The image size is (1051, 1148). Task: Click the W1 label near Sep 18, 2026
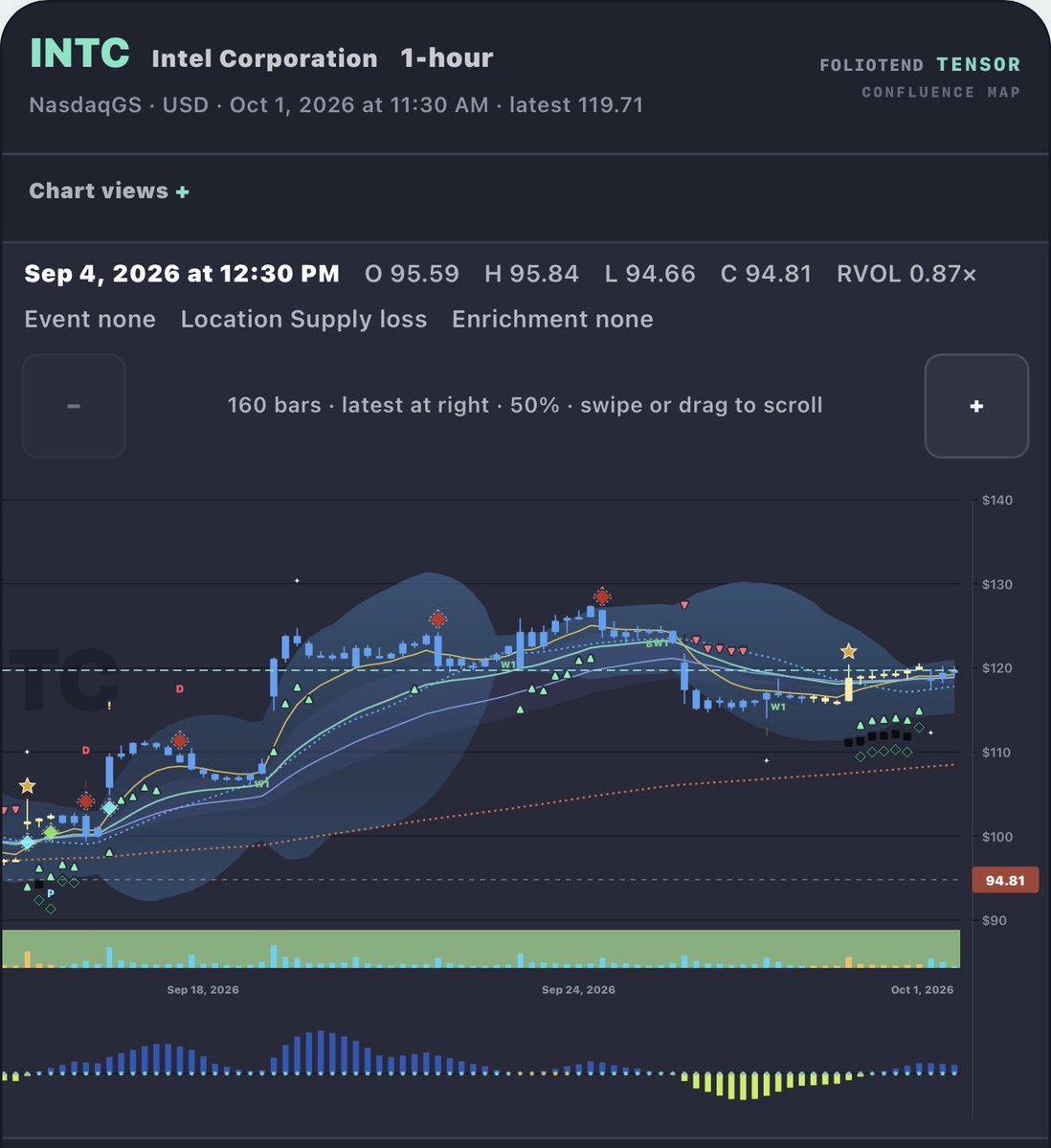coord(261,784)
